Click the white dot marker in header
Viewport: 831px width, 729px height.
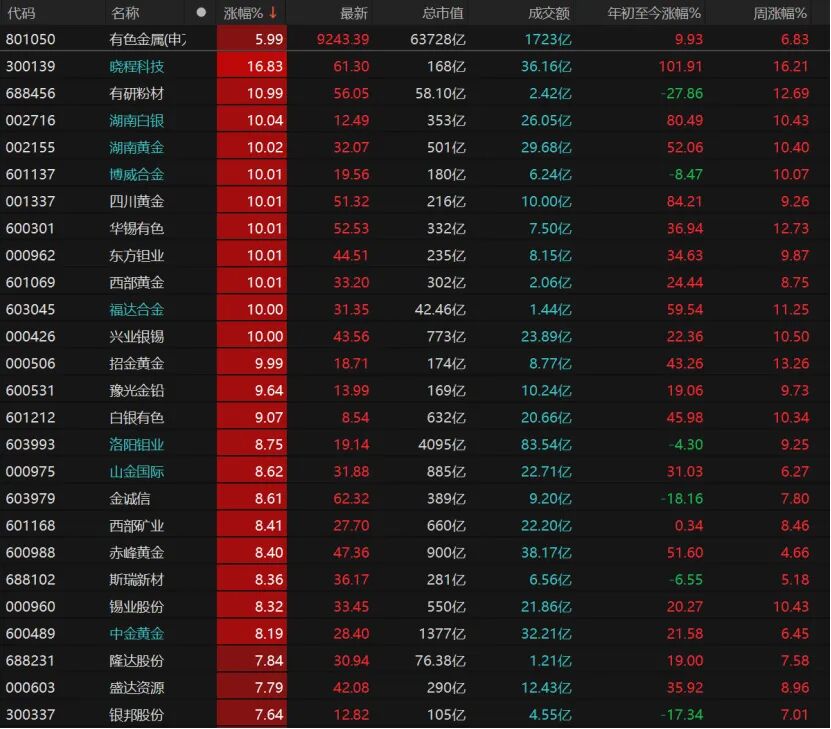[201, 12]
